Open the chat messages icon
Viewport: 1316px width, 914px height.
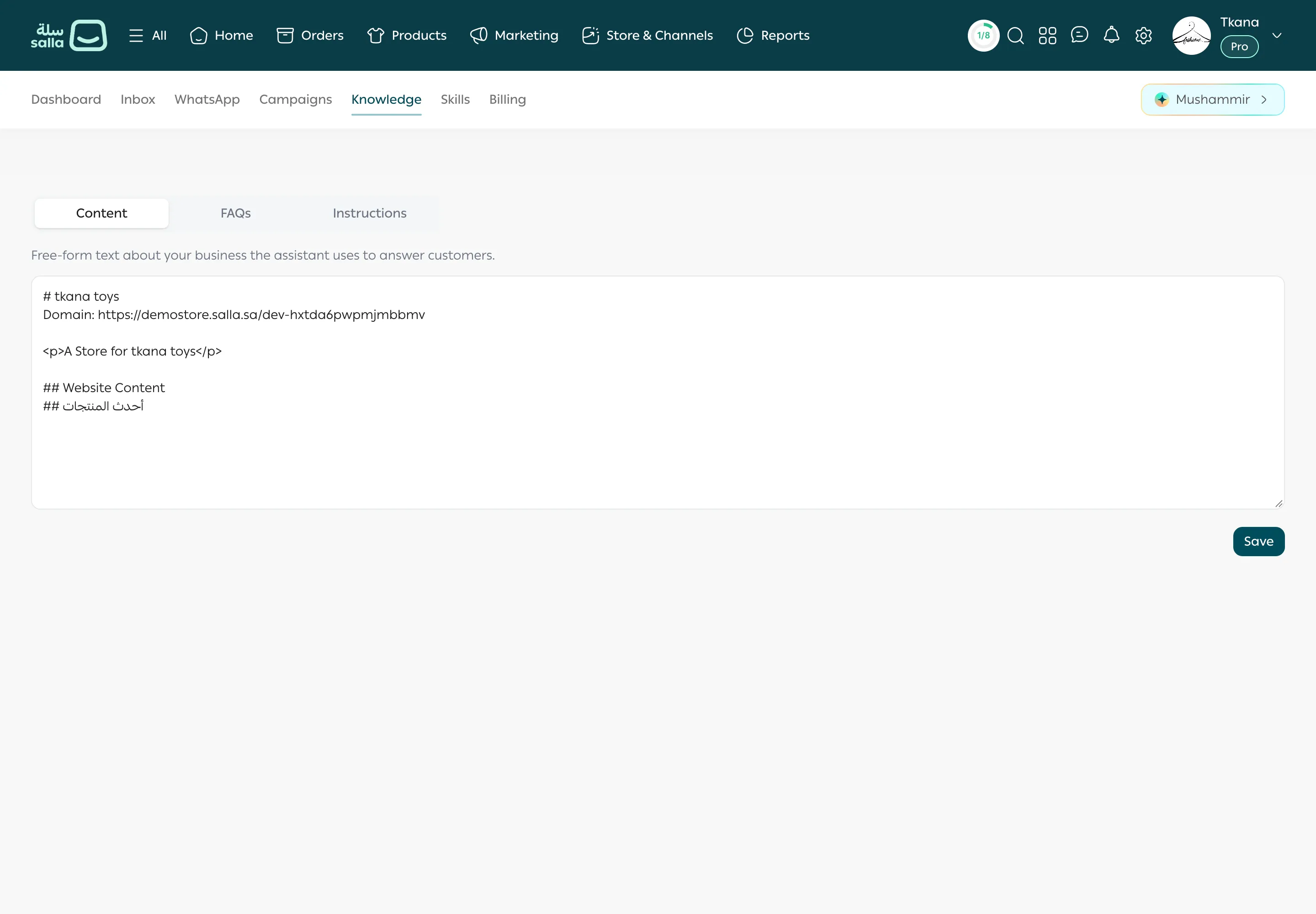pyautogui.click(x=1079, y=35)
